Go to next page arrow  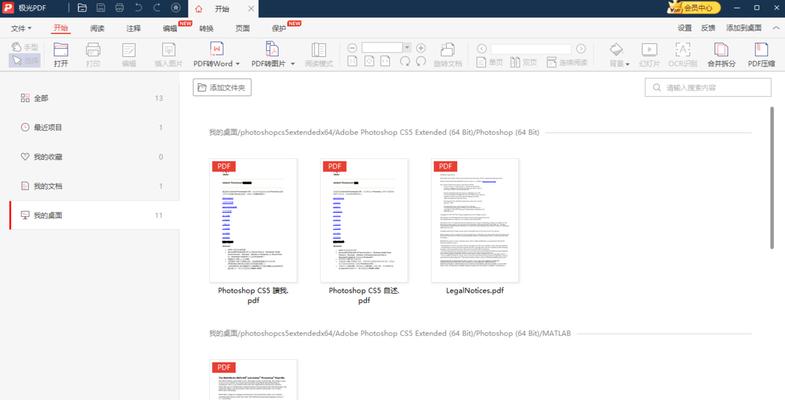[581, 49]
